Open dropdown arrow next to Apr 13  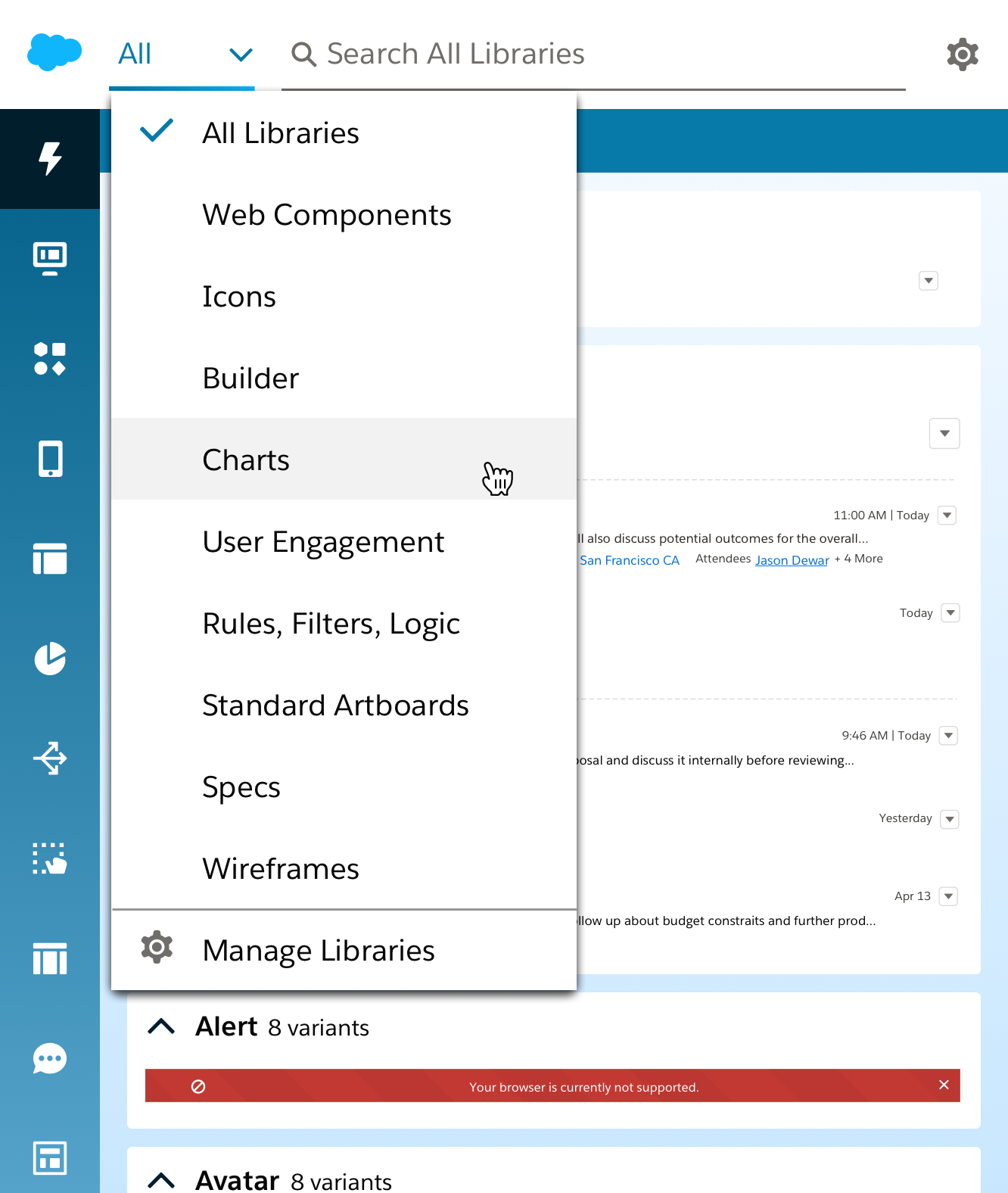[x=948, y=896]
